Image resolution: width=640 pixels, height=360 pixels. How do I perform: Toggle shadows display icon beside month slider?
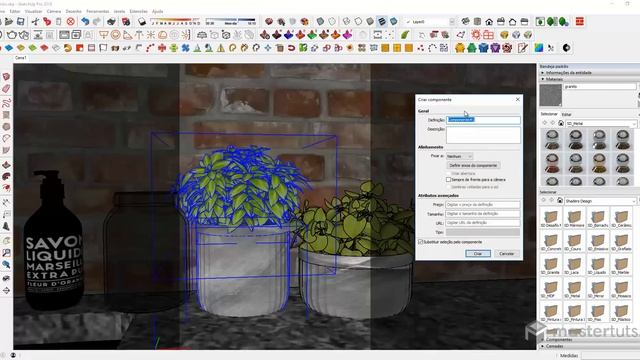[x=142, y=21]
